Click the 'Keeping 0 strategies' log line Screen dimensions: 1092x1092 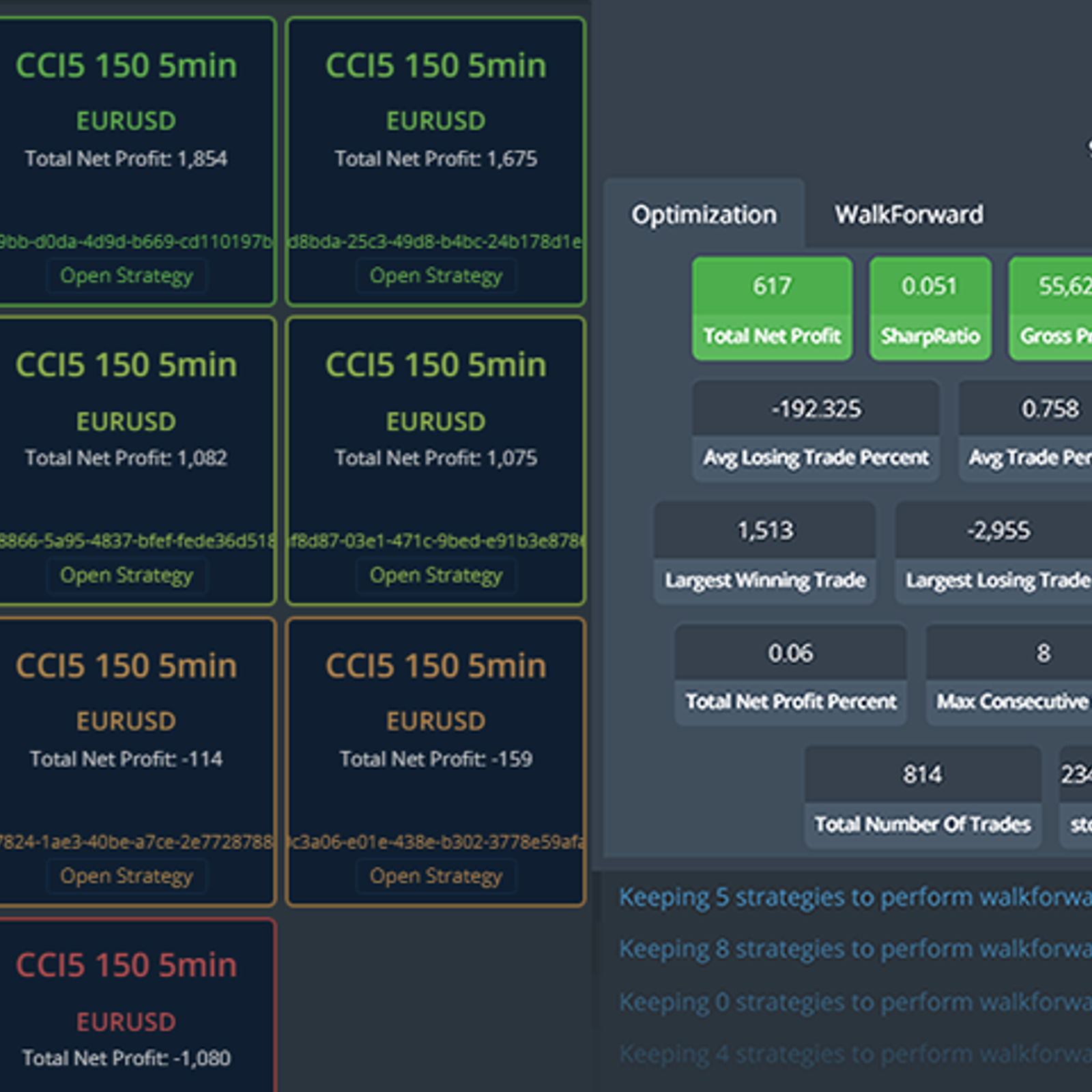click(855, 1002)
